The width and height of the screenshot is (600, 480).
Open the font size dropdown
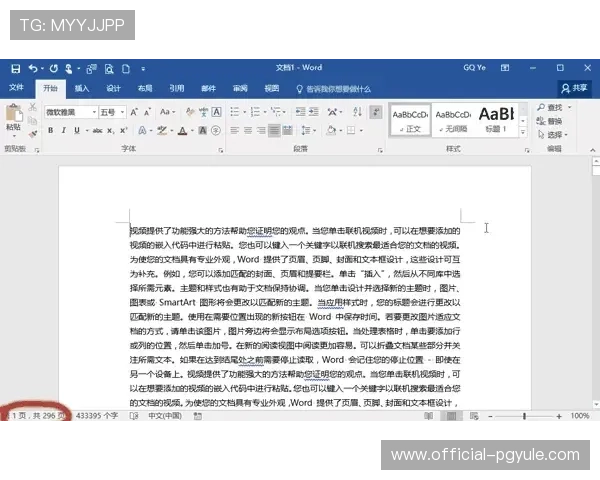[x=122, y=112]
